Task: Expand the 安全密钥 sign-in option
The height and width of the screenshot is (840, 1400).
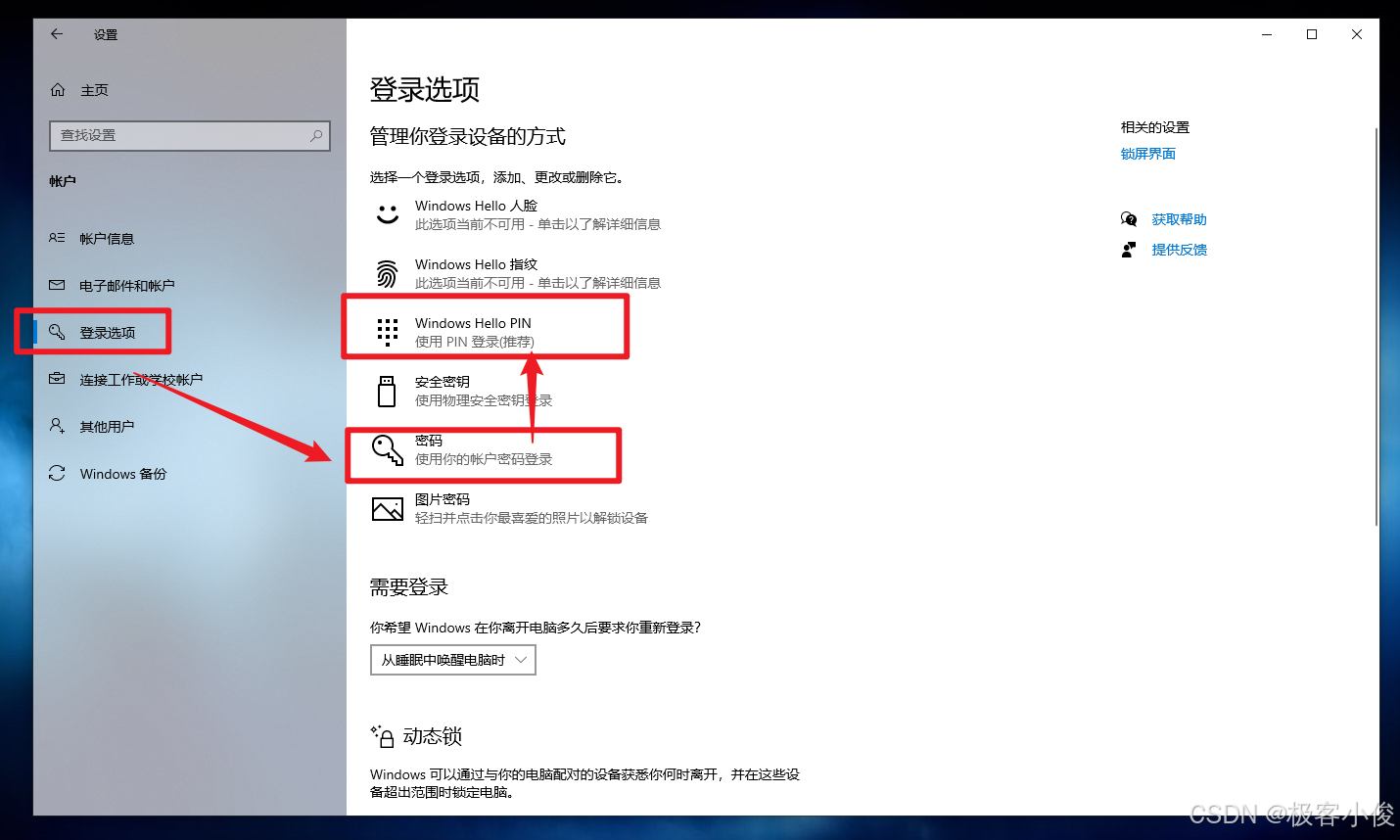Action: (485, 391)
